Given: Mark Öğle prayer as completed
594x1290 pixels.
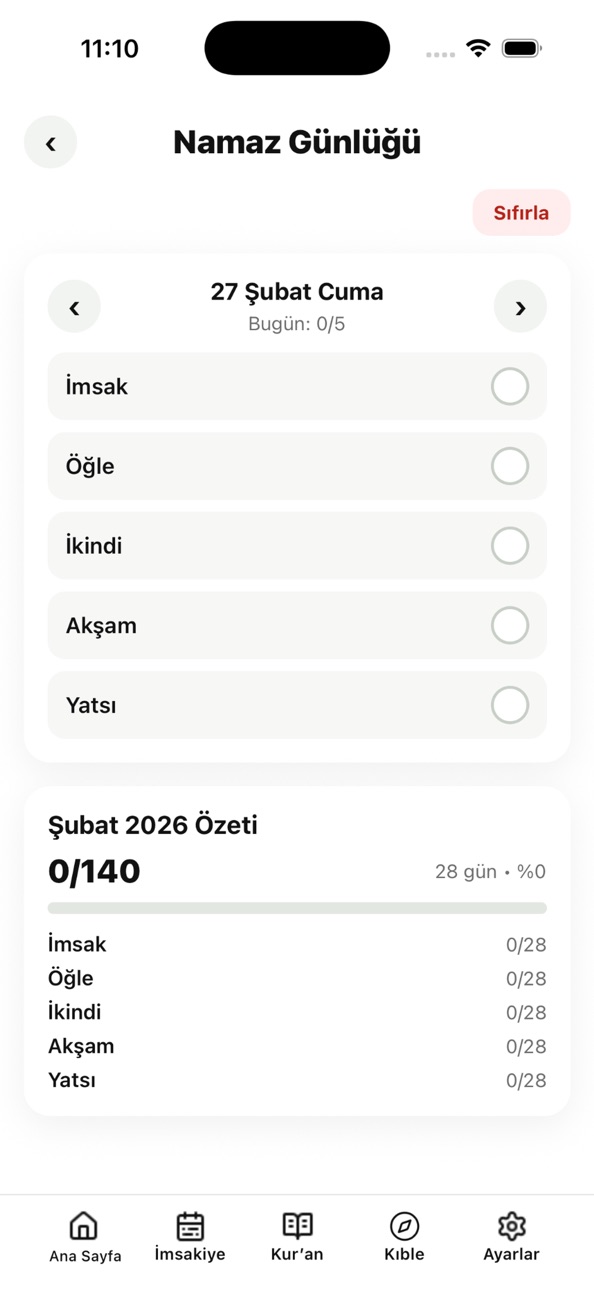Looking at the screenshot, I should click(510, 466).
